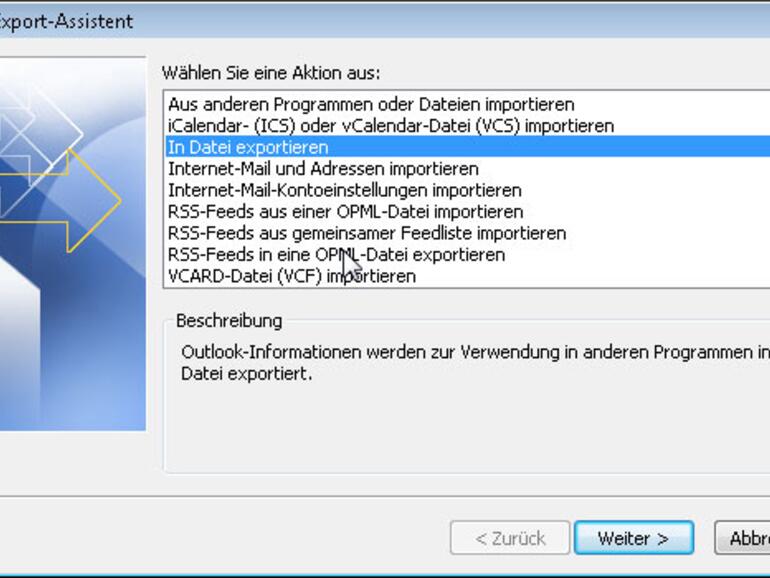Click the Export-Assistent title bar
Screen dimensions: 770x578
point(385,21)
